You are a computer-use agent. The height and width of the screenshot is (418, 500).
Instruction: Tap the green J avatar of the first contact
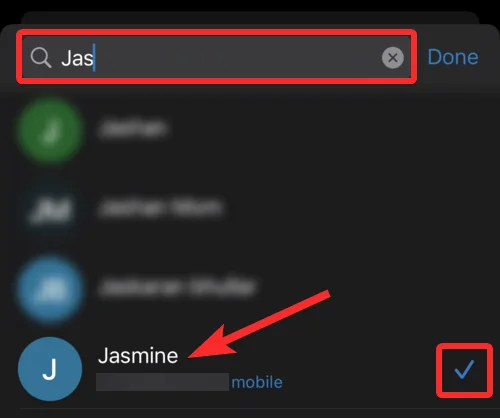coord(50,130)
